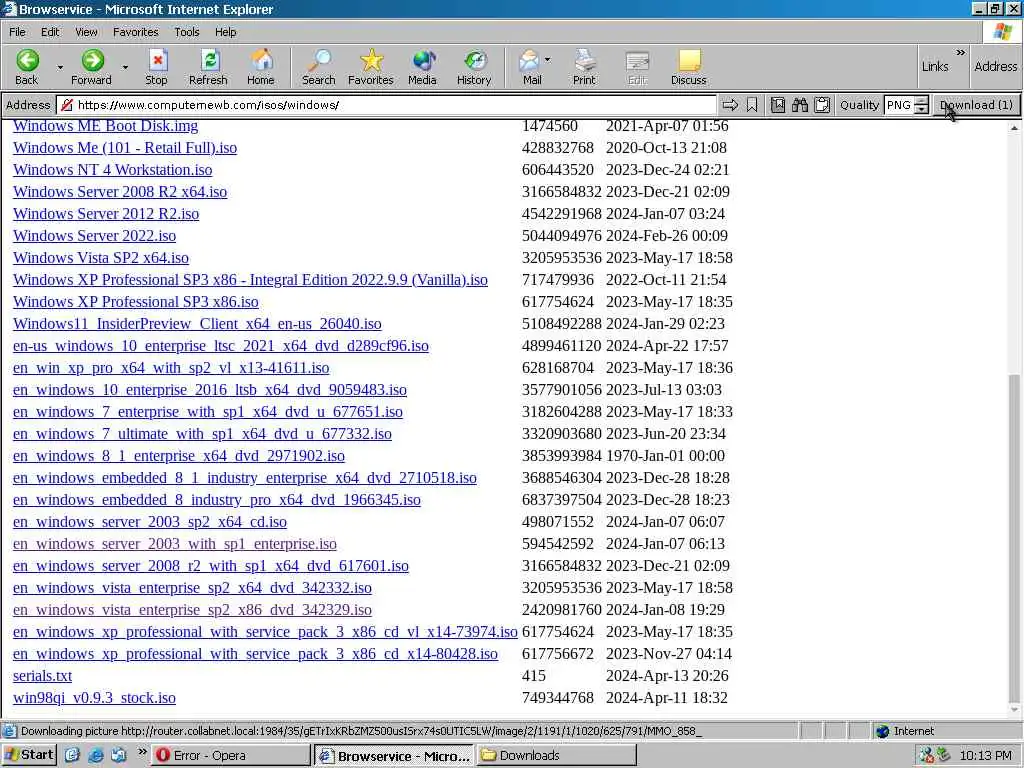Open the Edit menu
1024x768 pixels.
pyautogui.click(x=50, y=32)
